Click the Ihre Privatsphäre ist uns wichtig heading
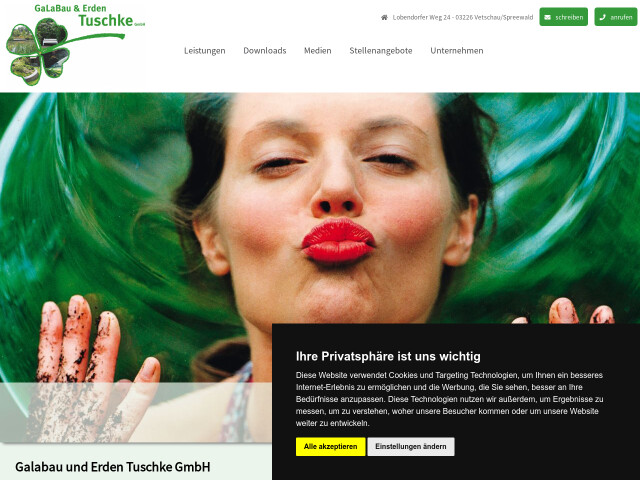 point(388,356)
